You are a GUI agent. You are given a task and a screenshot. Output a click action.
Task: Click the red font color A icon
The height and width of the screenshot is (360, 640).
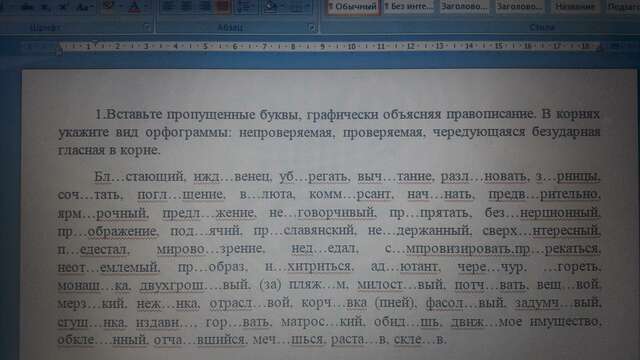(x=135, y=7)
